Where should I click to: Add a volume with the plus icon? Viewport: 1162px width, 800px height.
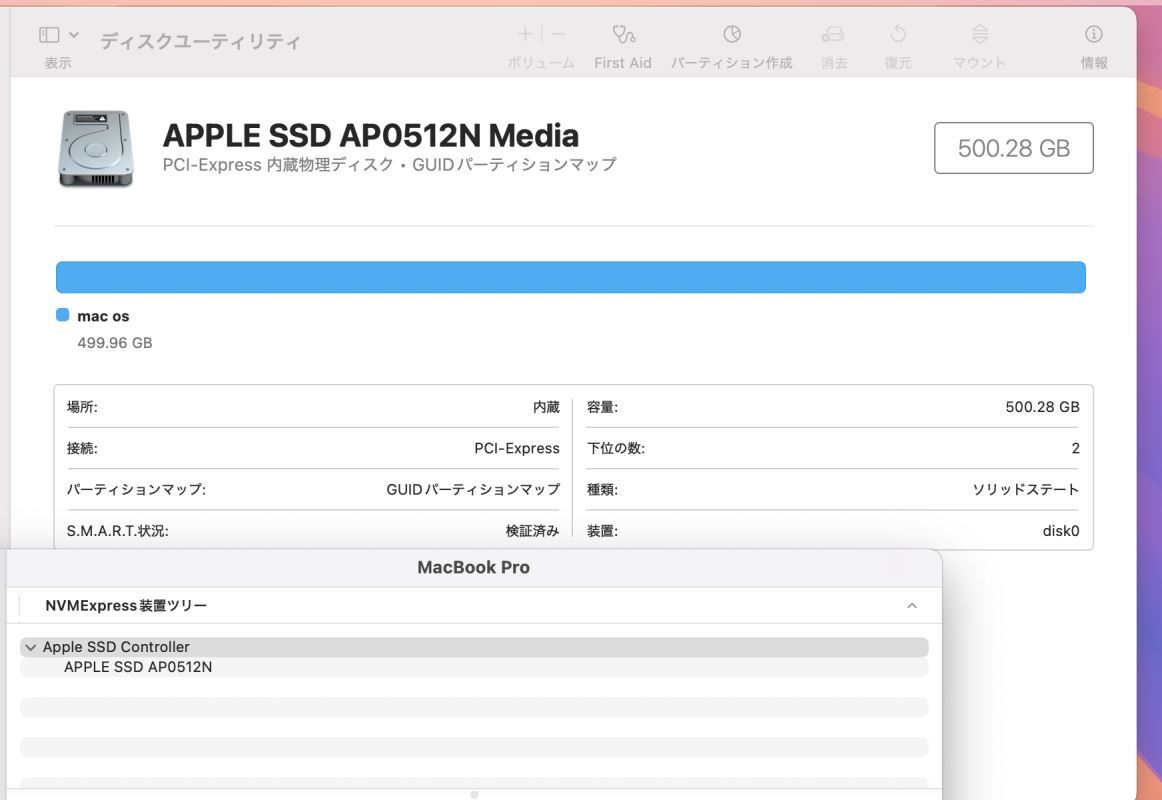click(525, 34)
